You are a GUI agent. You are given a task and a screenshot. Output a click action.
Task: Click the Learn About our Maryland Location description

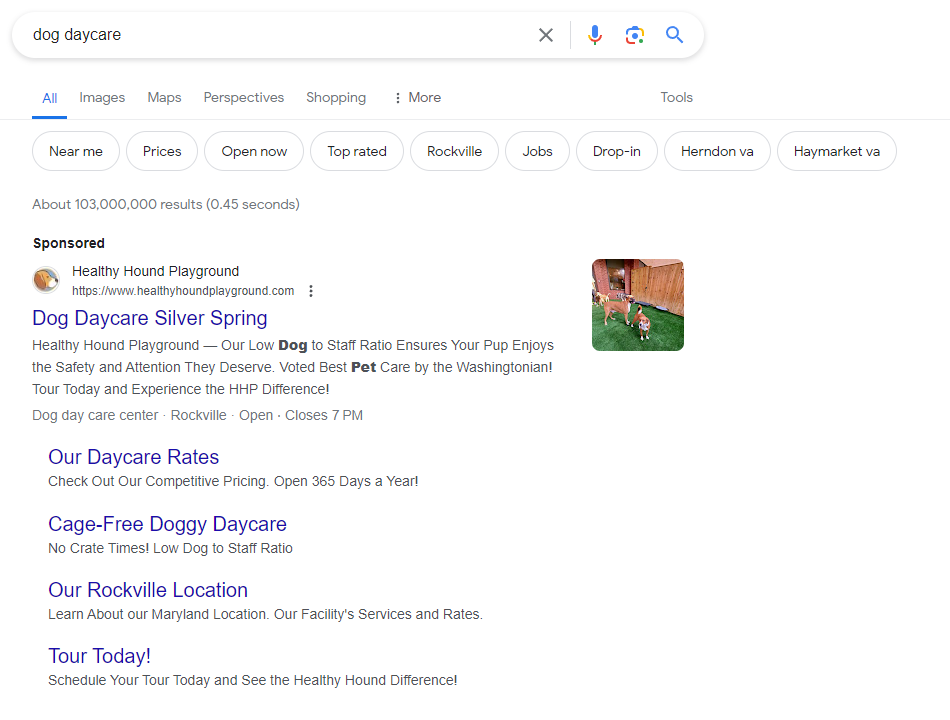[265, 615]
